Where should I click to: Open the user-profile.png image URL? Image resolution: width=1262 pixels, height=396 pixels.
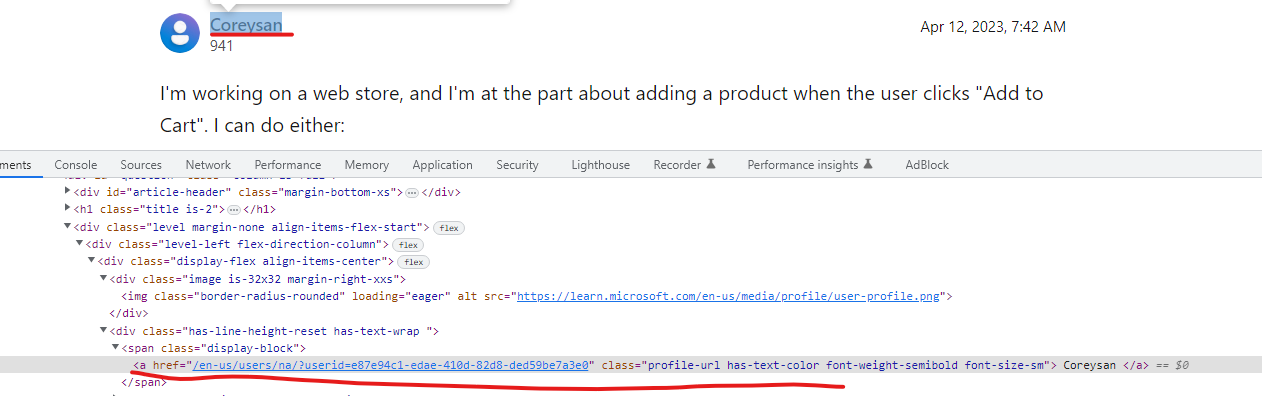coord(729,297)
